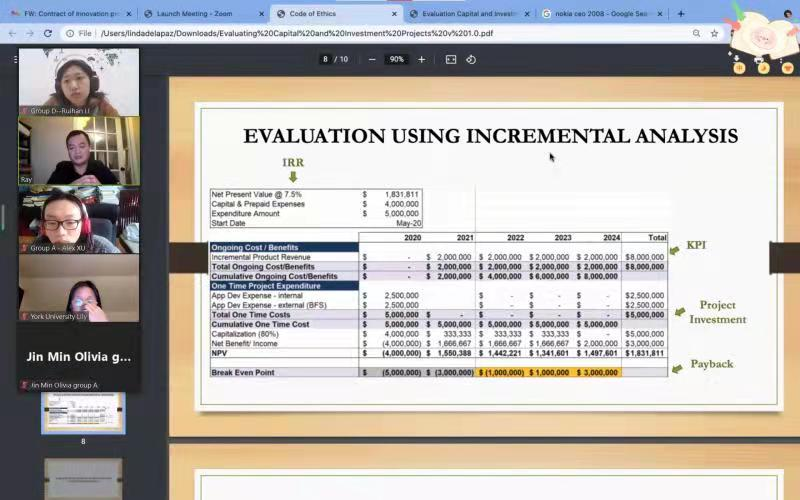Click the slide title EVALUATION USING INCREMENTAL ANALYSIS

[x=490, y=136]
